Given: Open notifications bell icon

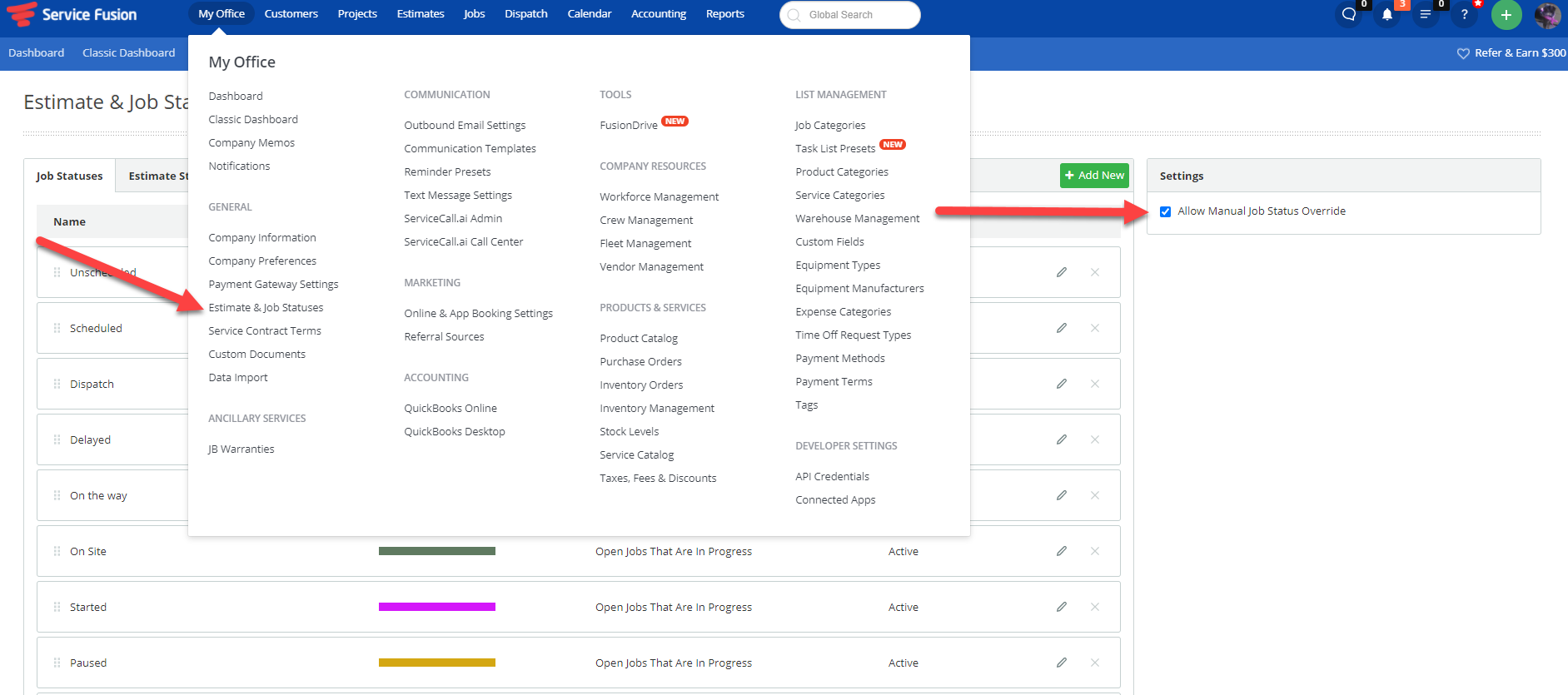Looking at the screenshot, I should pyautogui.click(x=1387, y=15).
